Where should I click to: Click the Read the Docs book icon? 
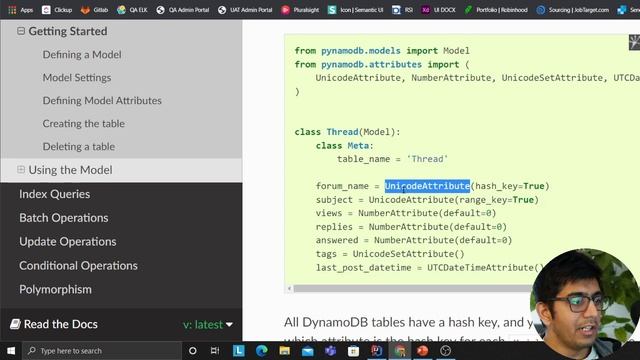point(15,324)
